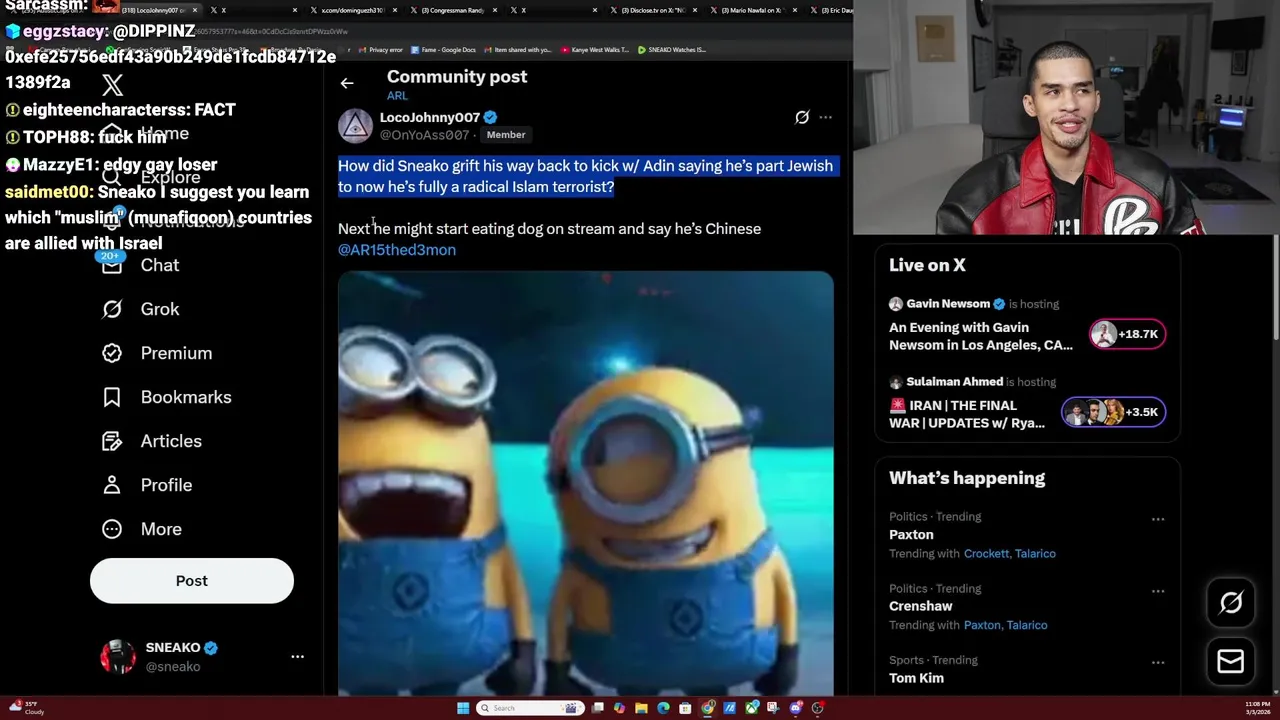Click the Windows Start button
1280x720 pixels.
click(x=463, y=708)
